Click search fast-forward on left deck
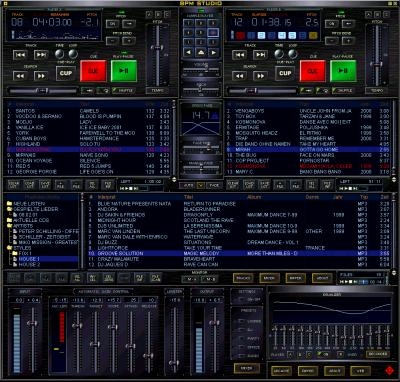This screenshot has width=400, height=382. [41, 76]
